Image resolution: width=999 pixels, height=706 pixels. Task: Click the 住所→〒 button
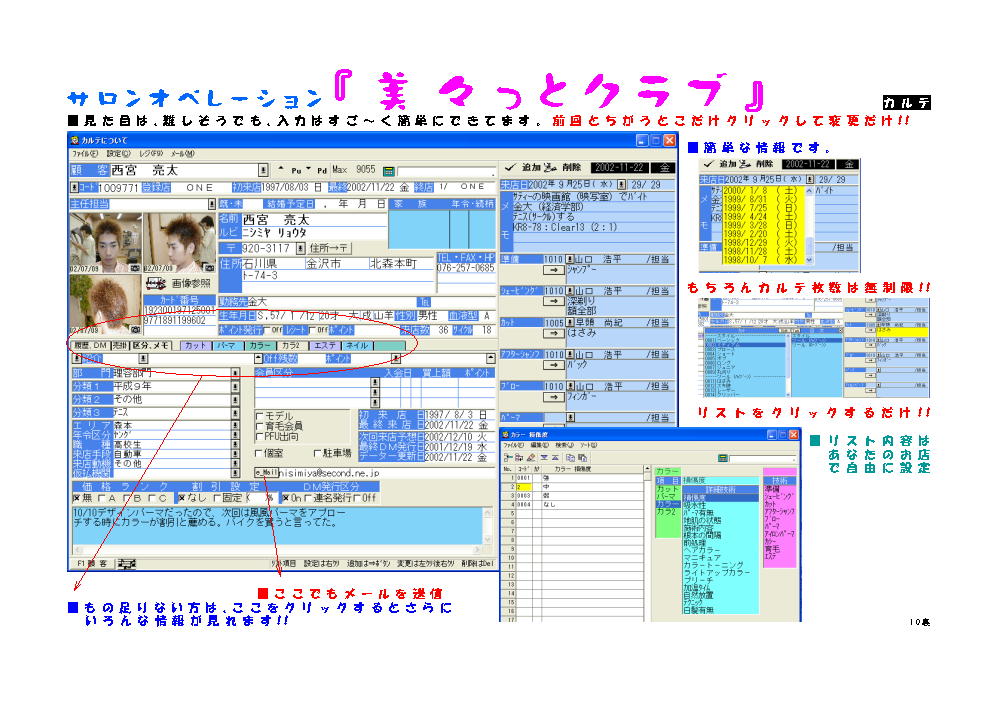(x=329, y=248)
